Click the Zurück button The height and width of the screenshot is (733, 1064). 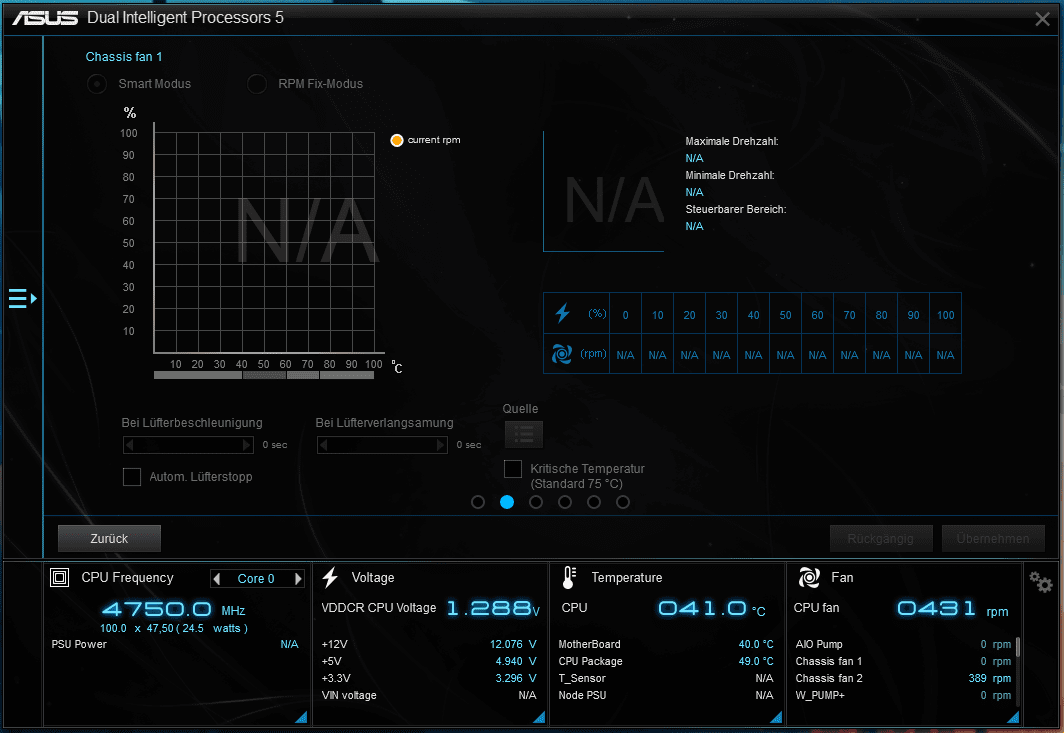(109, 538)
